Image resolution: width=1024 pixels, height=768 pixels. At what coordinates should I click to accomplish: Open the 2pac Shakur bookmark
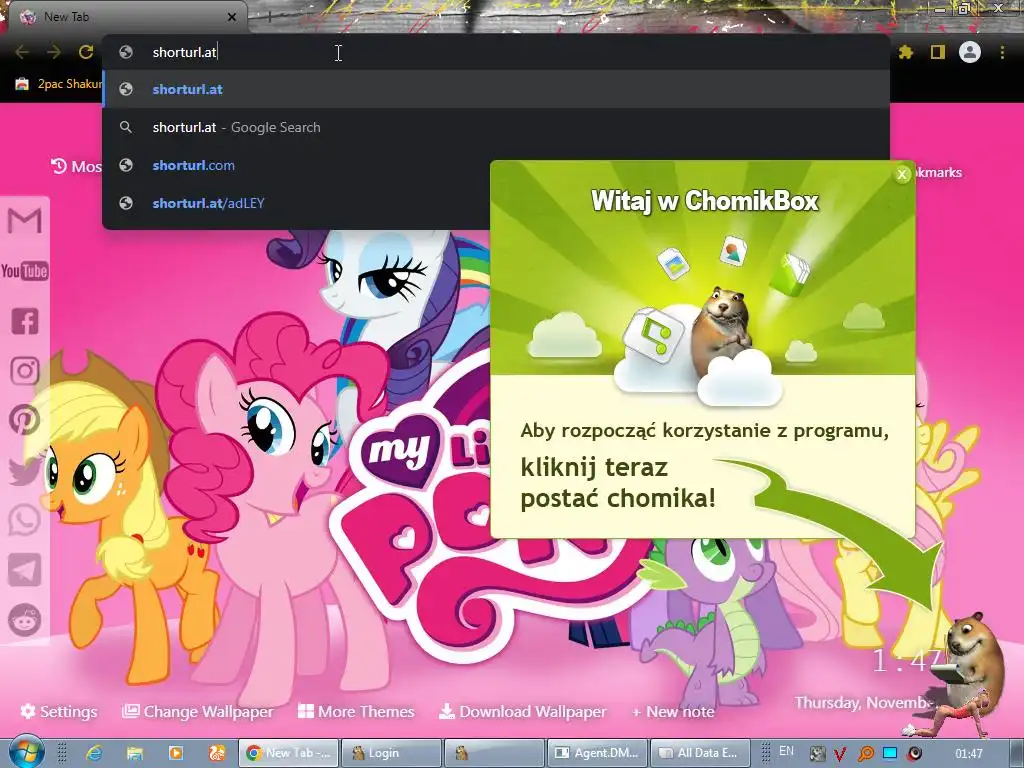(59, 84)
